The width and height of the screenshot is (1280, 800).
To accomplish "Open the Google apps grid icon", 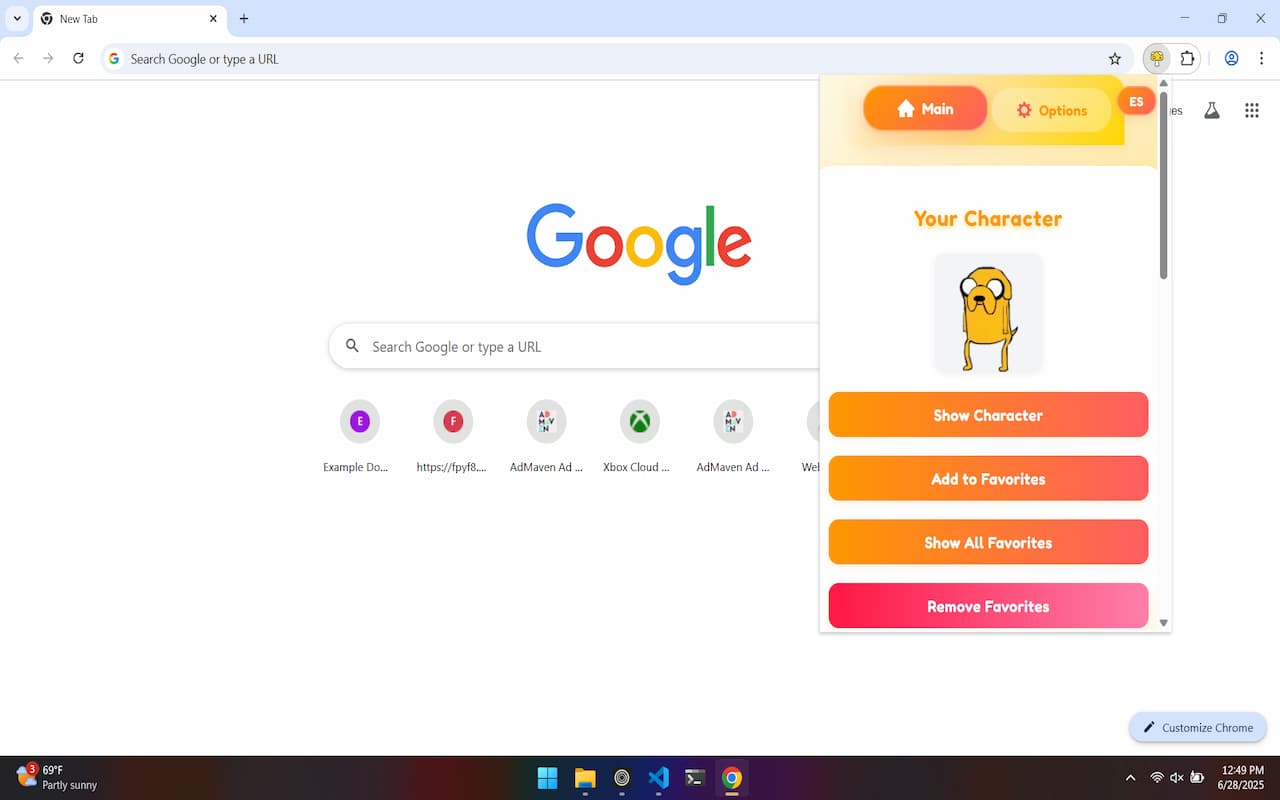I will 1251,111.
